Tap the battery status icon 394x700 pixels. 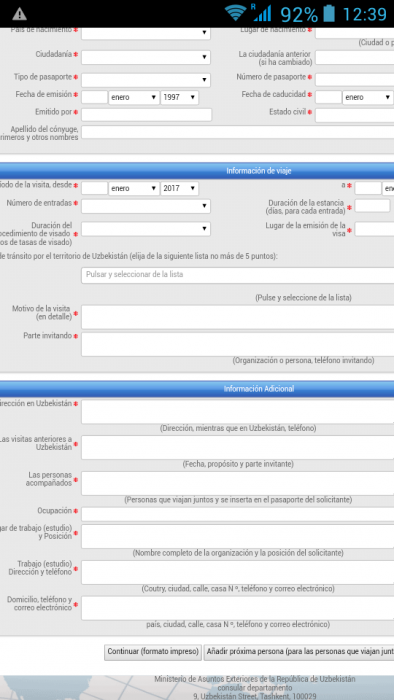329,13
